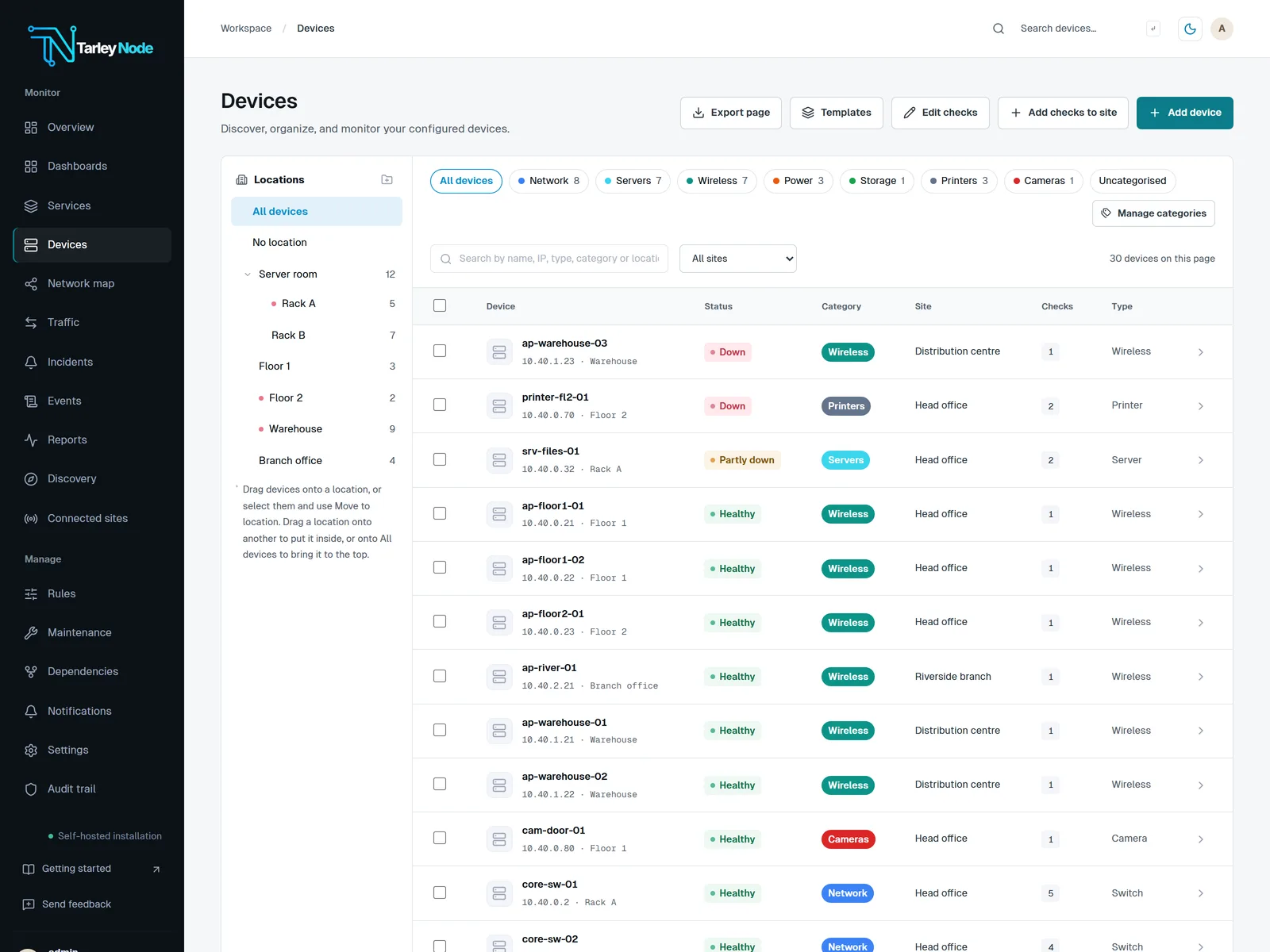This screenshot has width=1270, height=952.
Task: Click the search magnifier icon in header
Action: [x=999, y=29]
